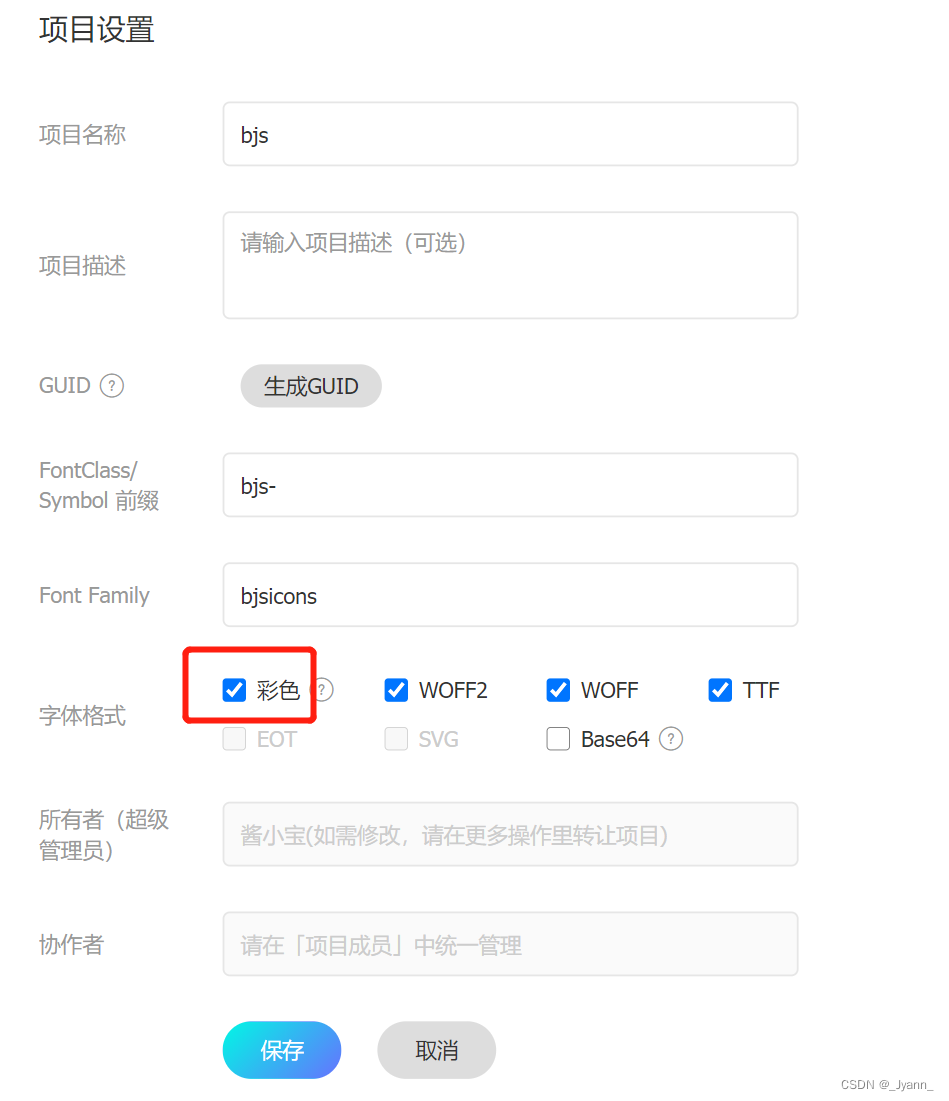This screenshot has height=1101, width=949.
Task: Disable the WOFF2 font format checkbox
Action: (x=396, y=689)
